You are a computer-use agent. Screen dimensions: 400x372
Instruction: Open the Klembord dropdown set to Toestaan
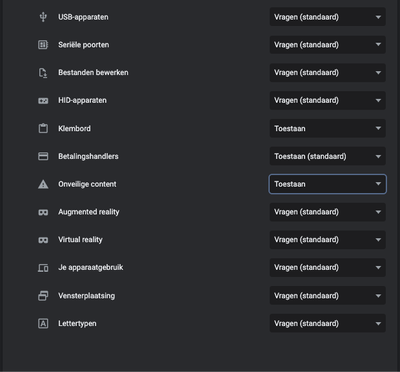[328, 128]
